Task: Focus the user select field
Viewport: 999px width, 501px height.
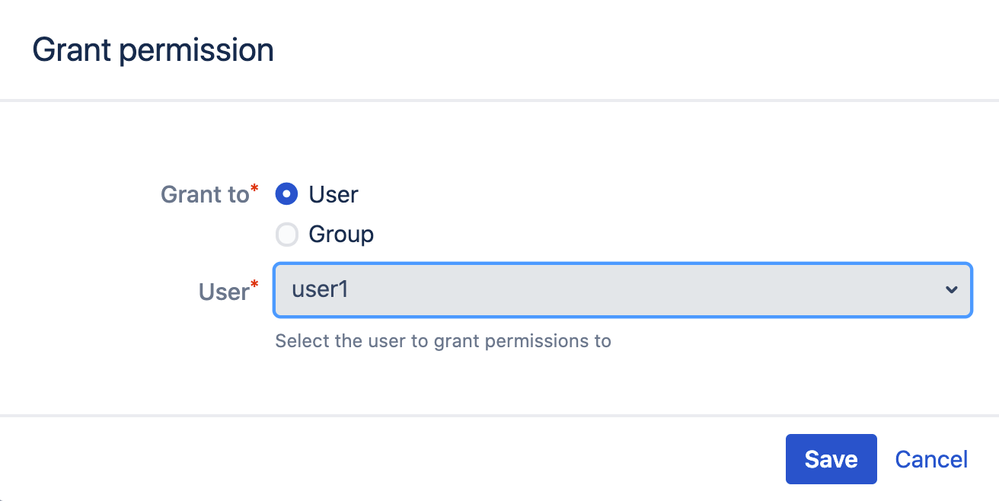Action: click(x=622, y=290)
